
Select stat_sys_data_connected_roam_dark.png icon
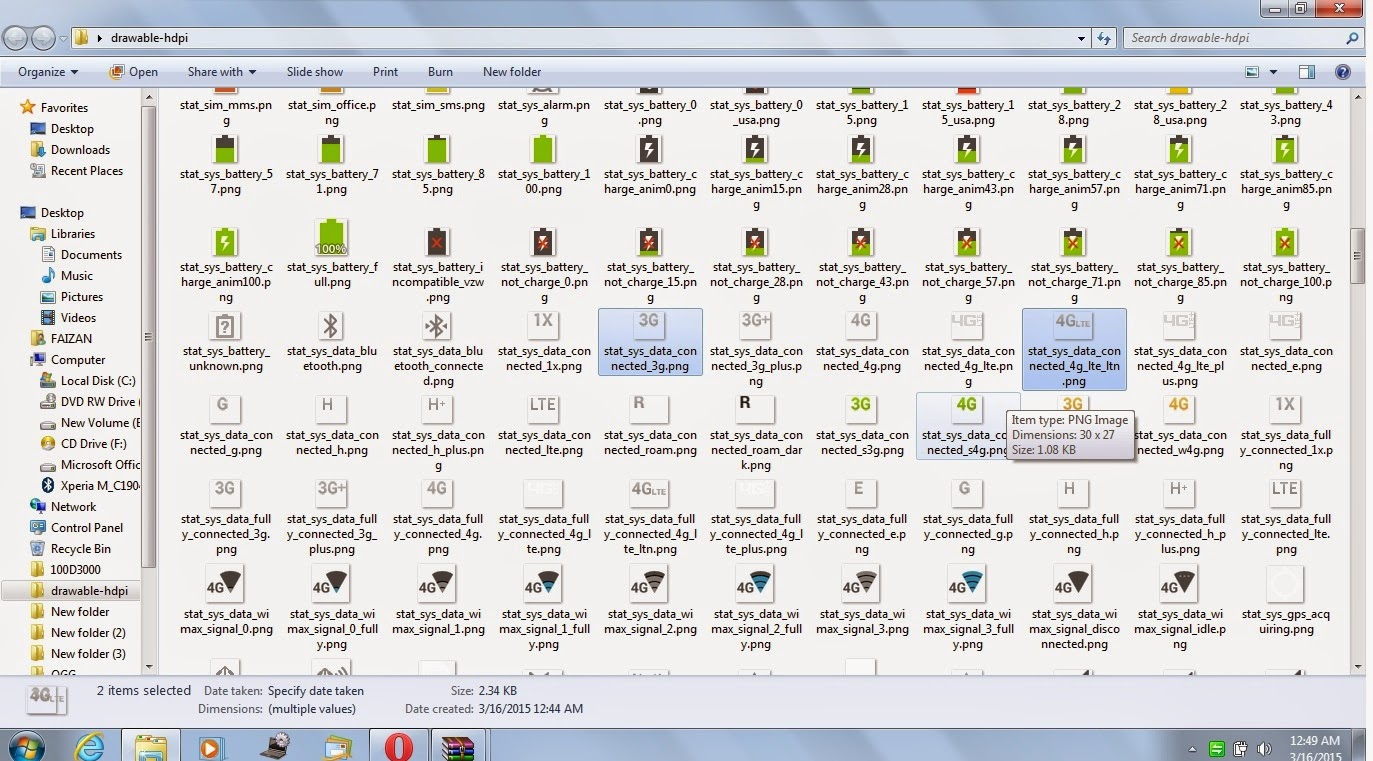pyautogui.click(x=755, y=409)
